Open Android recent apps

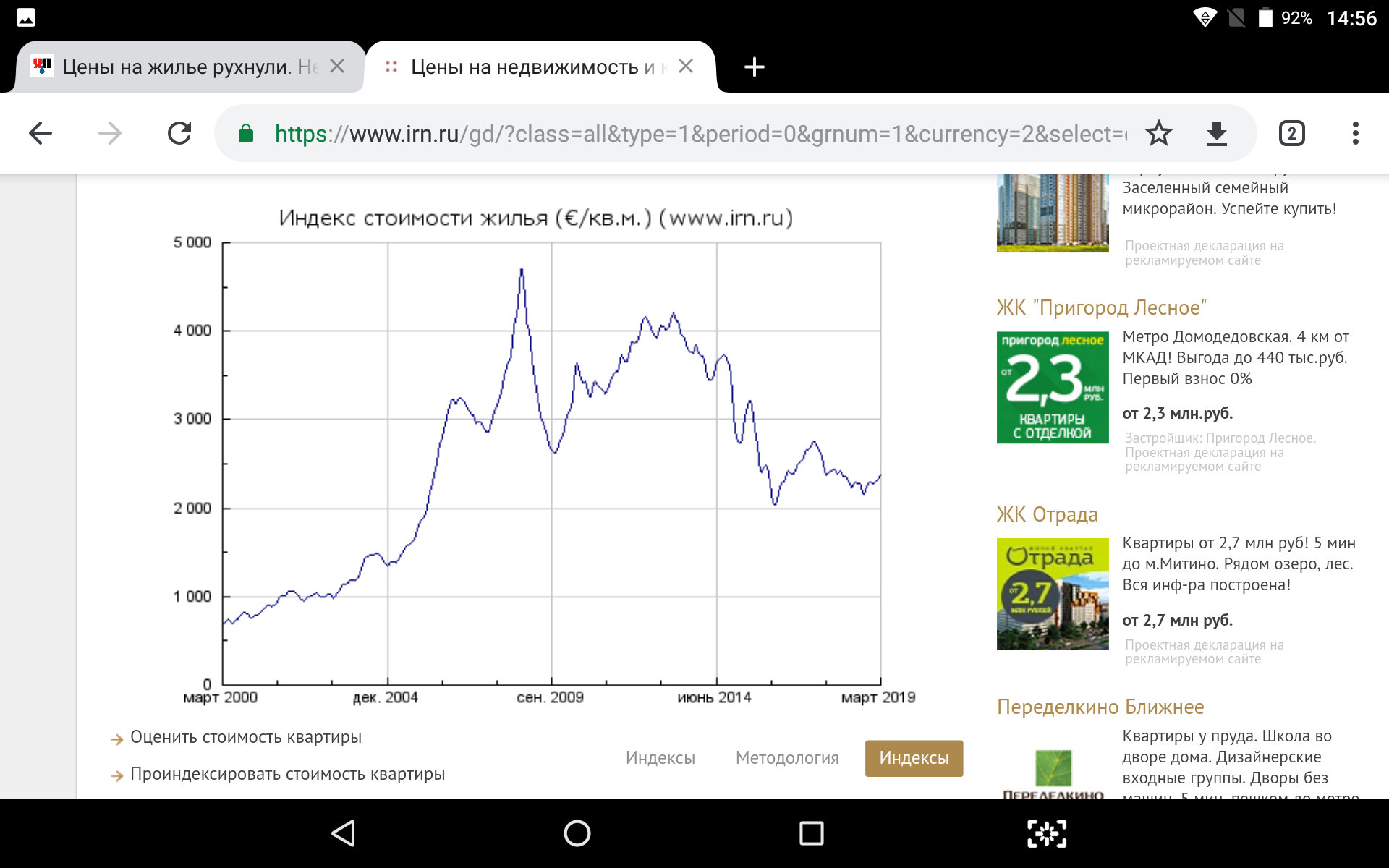coord(812,833)
